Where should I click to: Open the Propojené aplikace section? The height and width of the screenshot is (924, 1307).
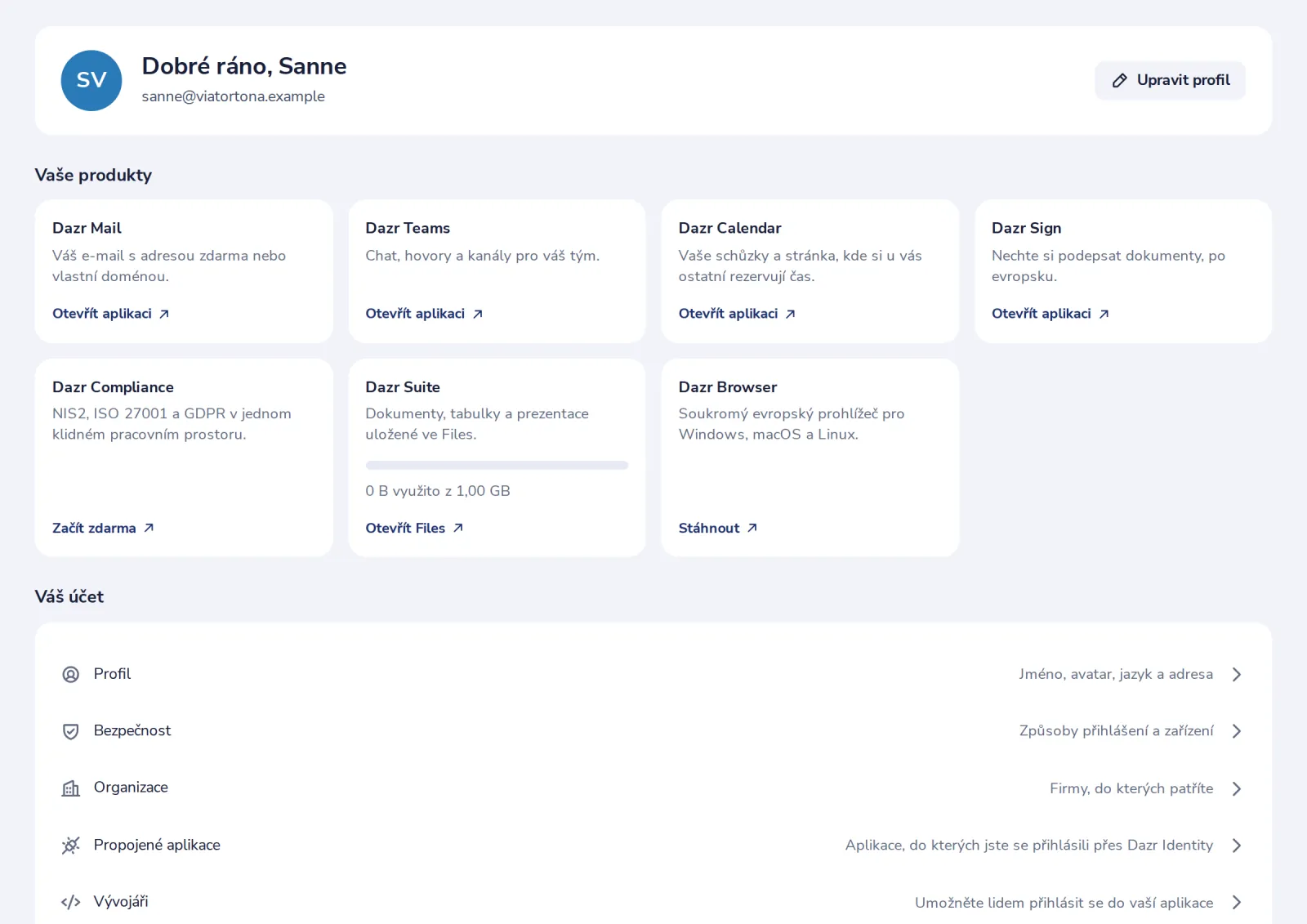[653, 846]
